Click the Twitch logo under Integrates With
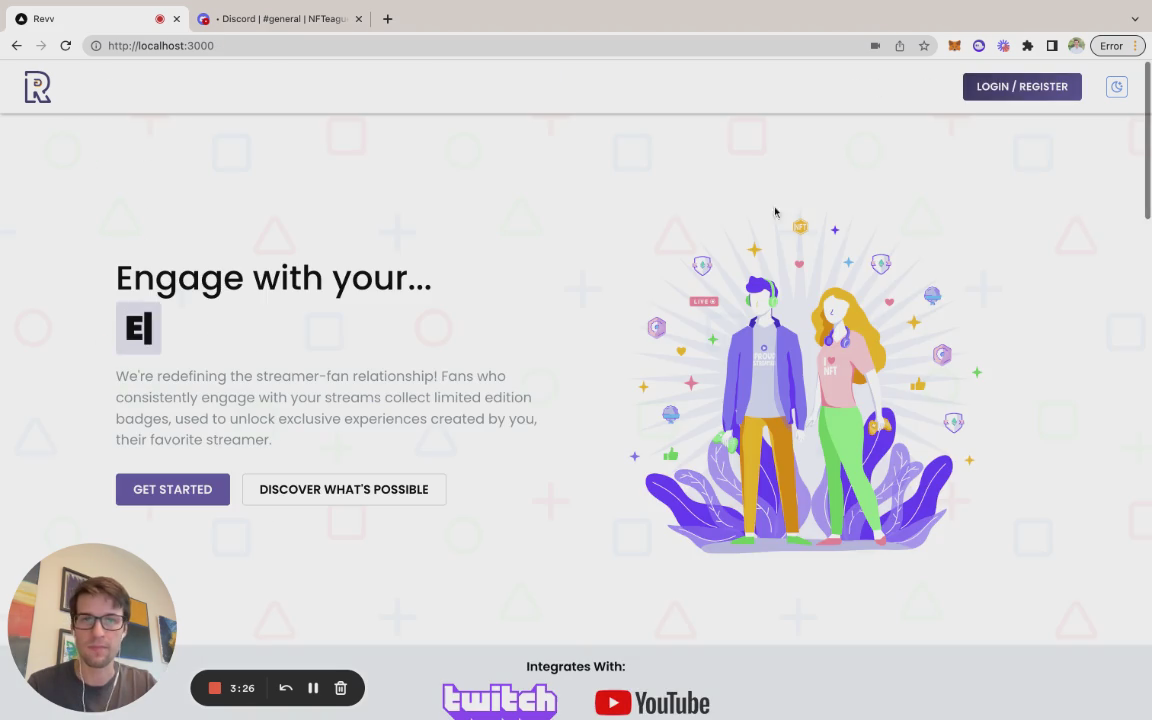Screen dimensions: 1152x720 click(500, 702)
